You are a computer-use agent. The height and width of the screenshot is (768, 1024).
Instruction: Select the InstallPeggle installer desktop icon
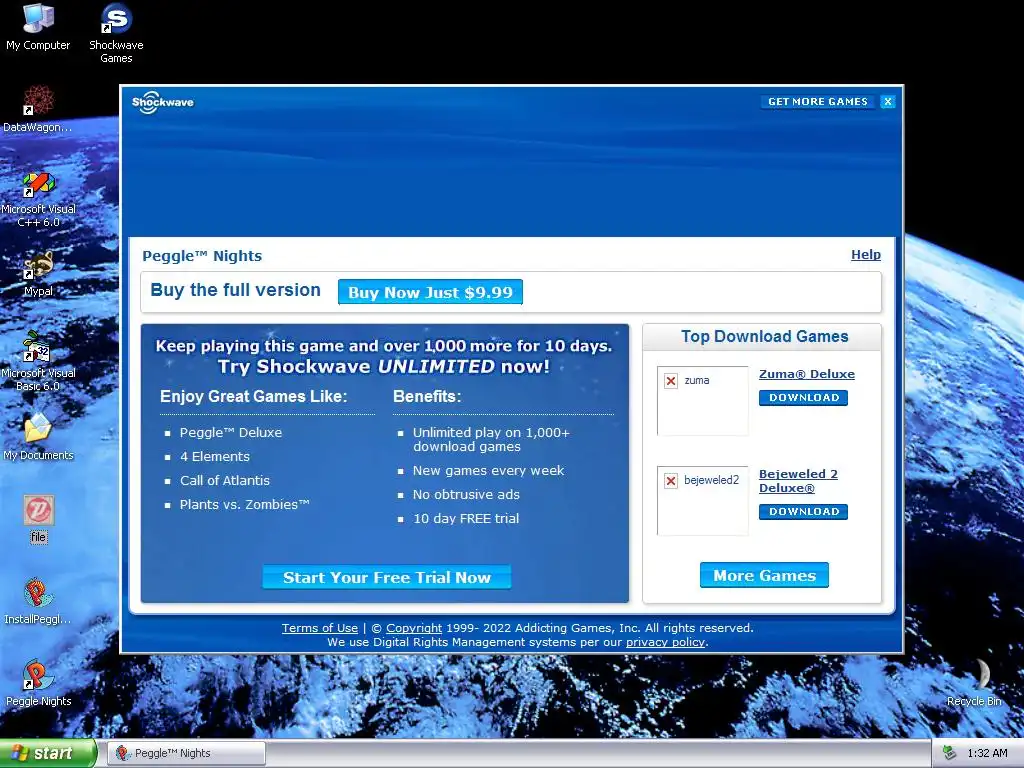point(38,601)
